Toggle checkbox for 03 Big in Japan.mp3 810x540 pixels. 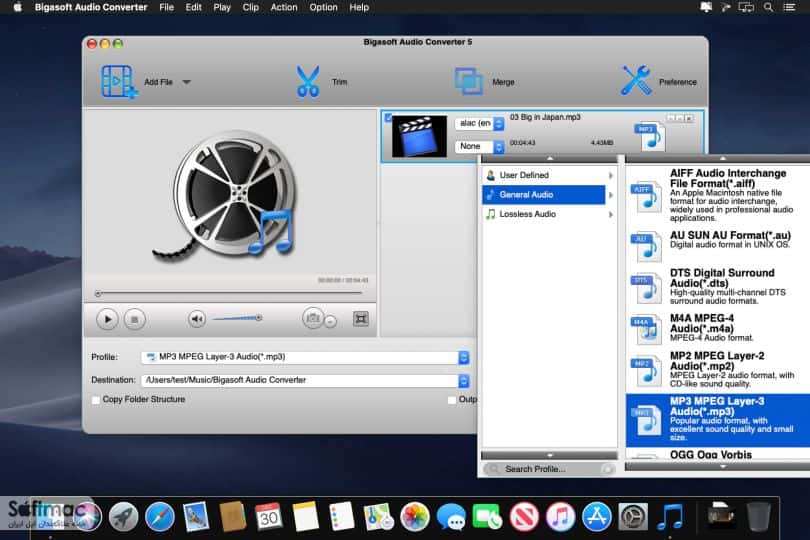(x=388, y=118)
